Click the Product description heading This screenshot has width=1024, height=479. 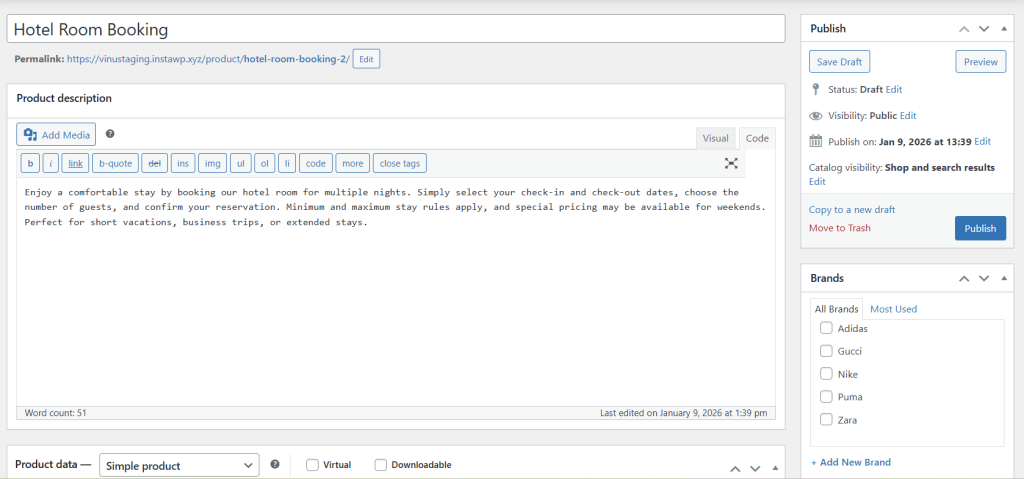click(64, 98)
